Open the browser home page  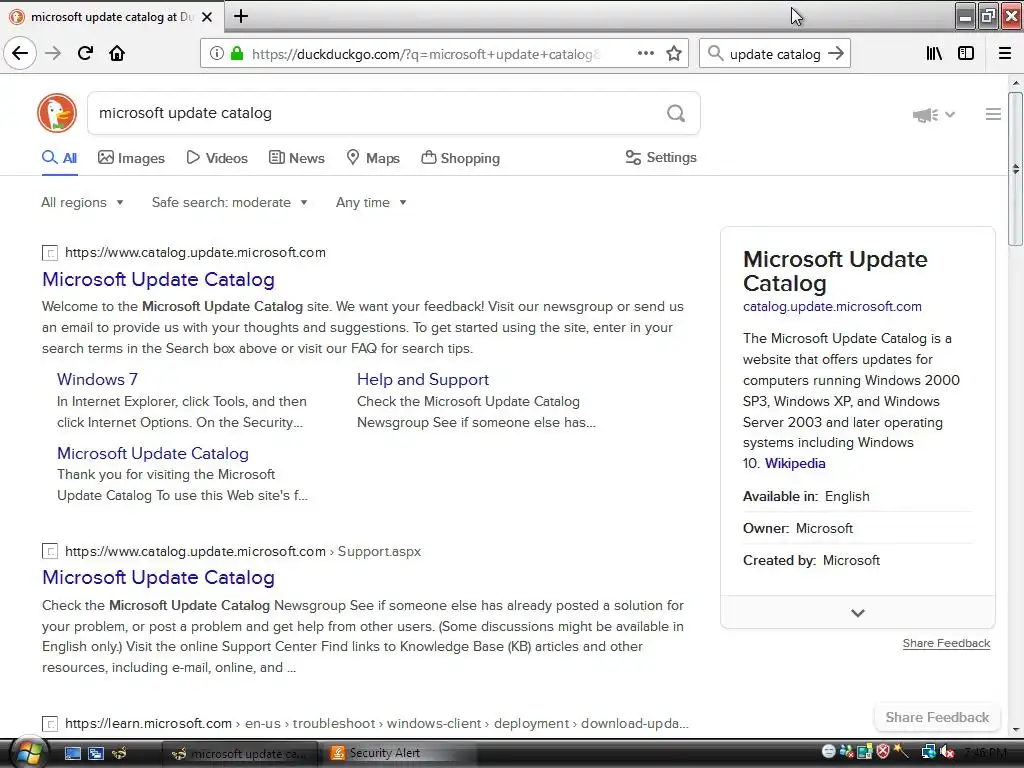(x=117, y=53)
